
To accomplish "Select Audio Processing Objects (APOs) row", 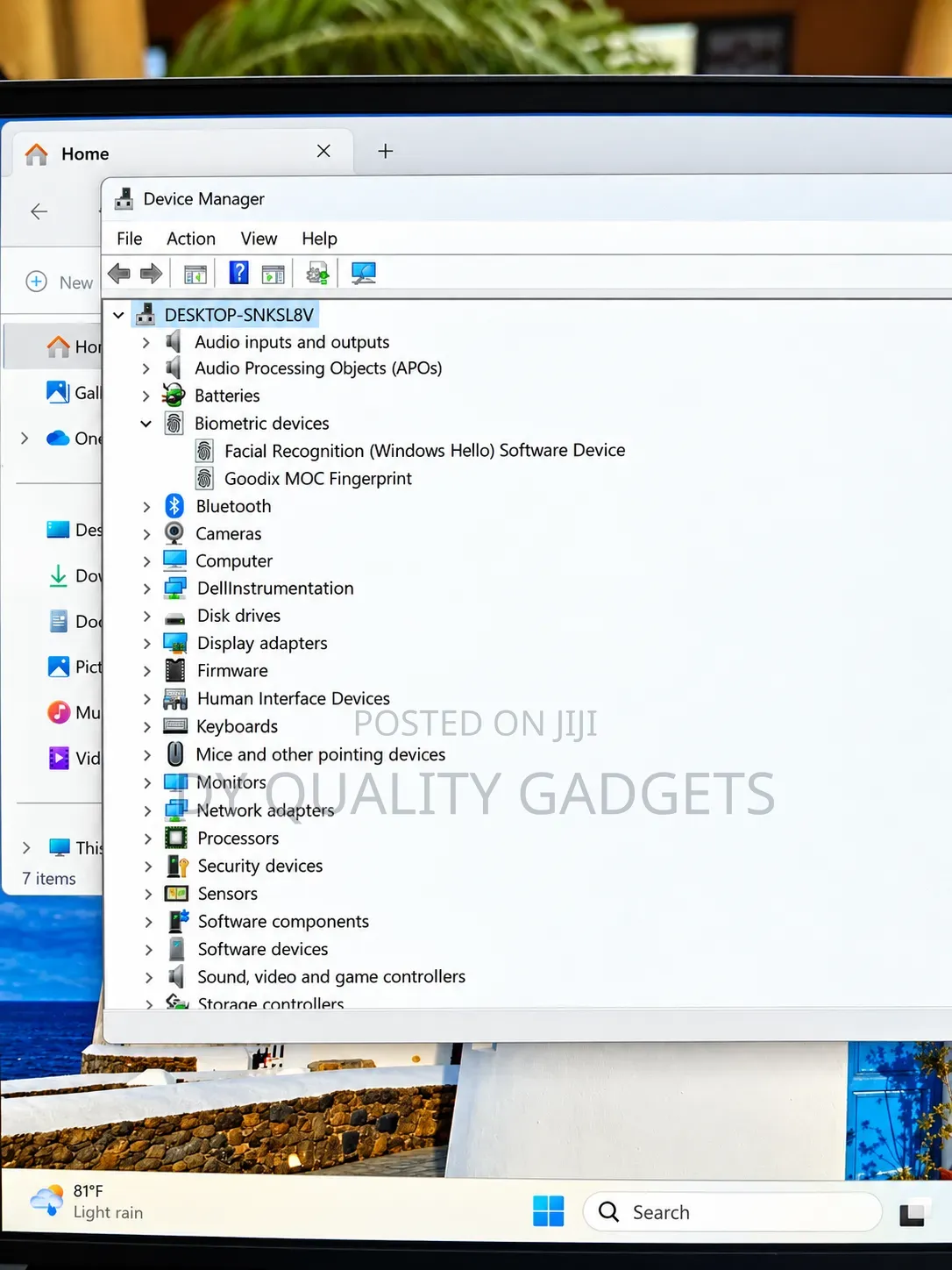I will [x=318, y=368].
